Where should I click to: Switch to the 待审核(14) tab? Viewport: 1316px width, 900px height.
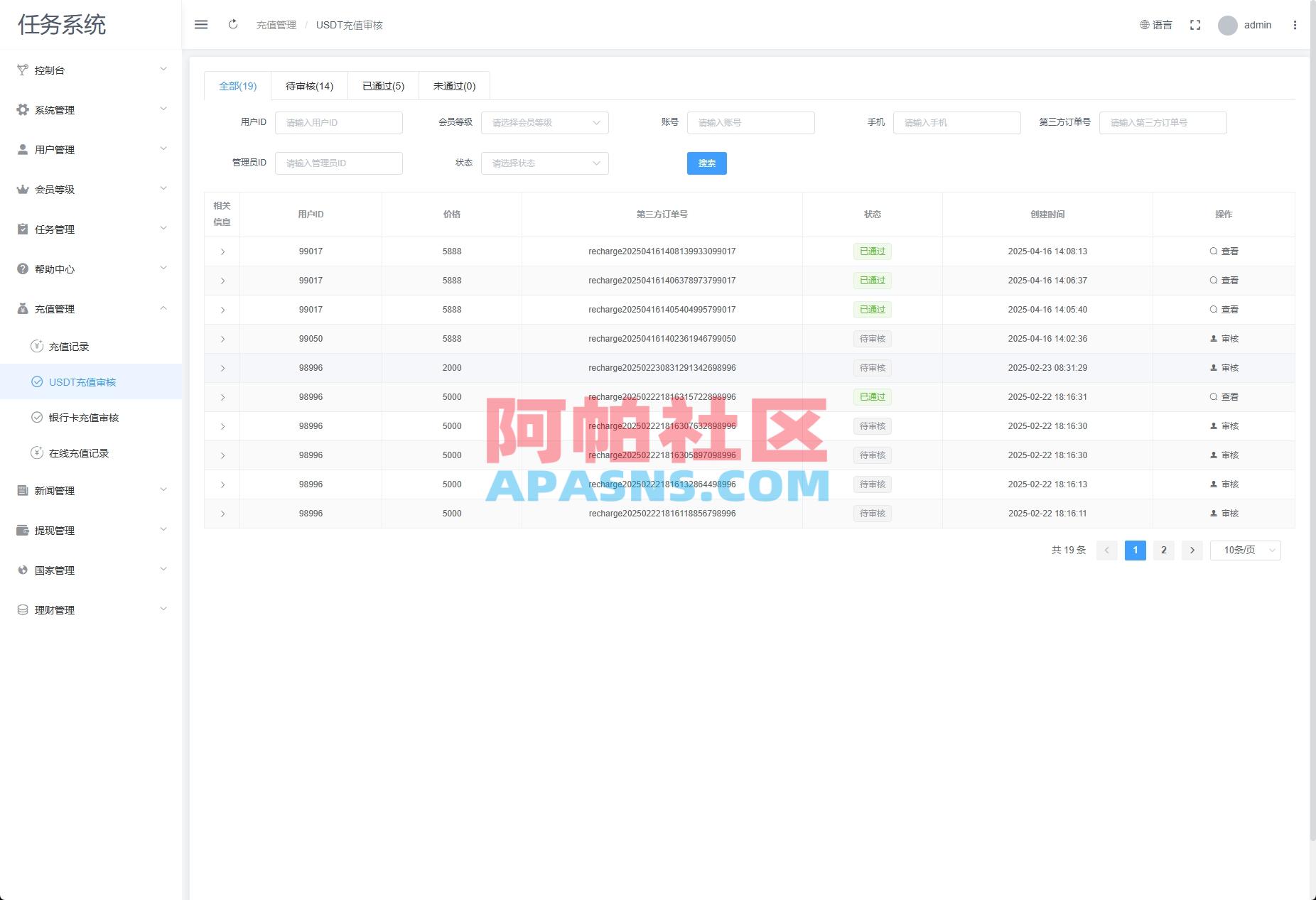coord(308,85)
